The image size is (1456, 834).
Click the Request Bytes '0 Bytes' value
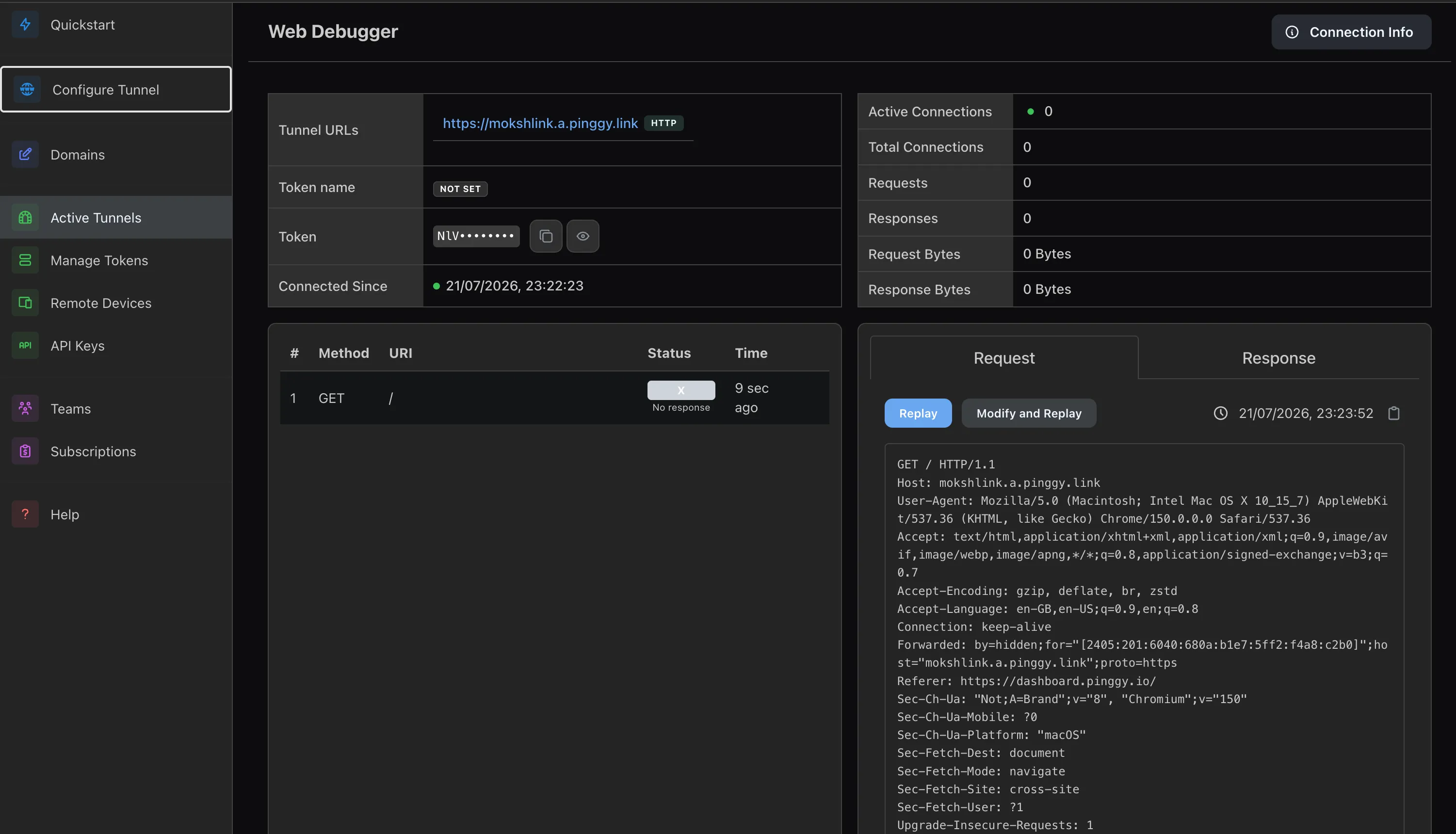[1047, 254]
